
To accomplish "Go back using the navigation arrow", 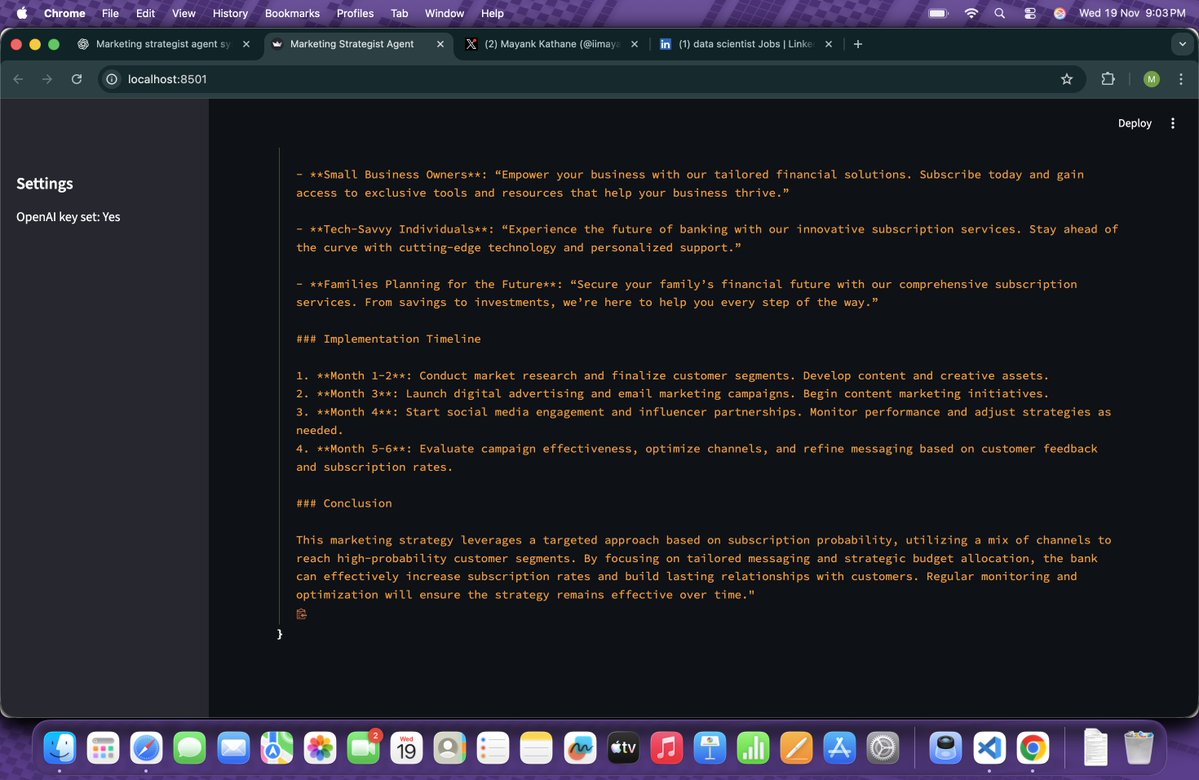I will point(19,79).
